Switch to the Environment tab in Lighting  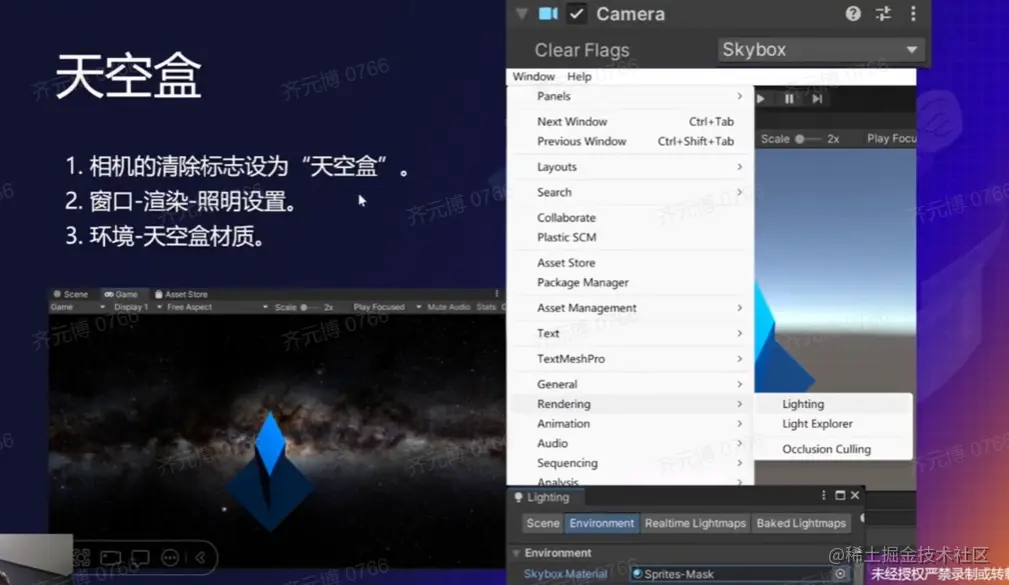tap(602, 523)
